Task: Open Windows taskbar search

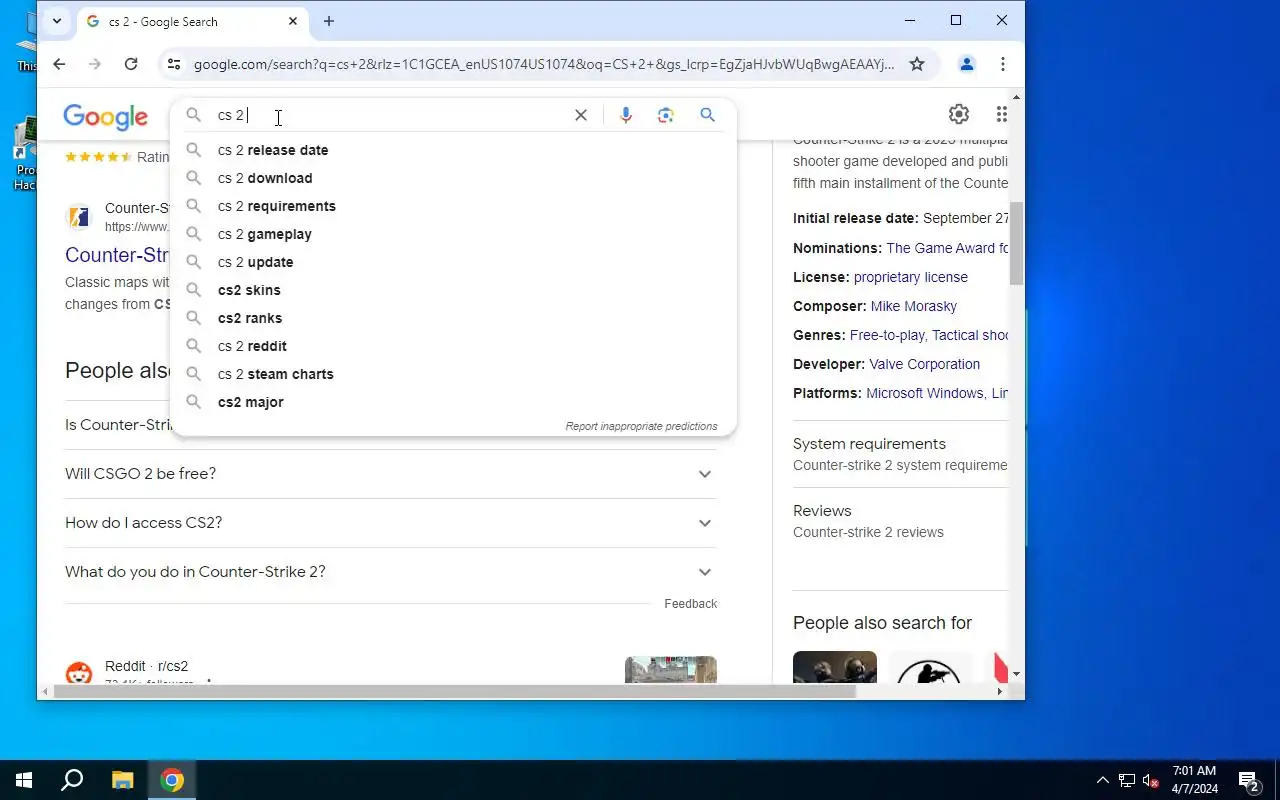Action: point(72,780)
